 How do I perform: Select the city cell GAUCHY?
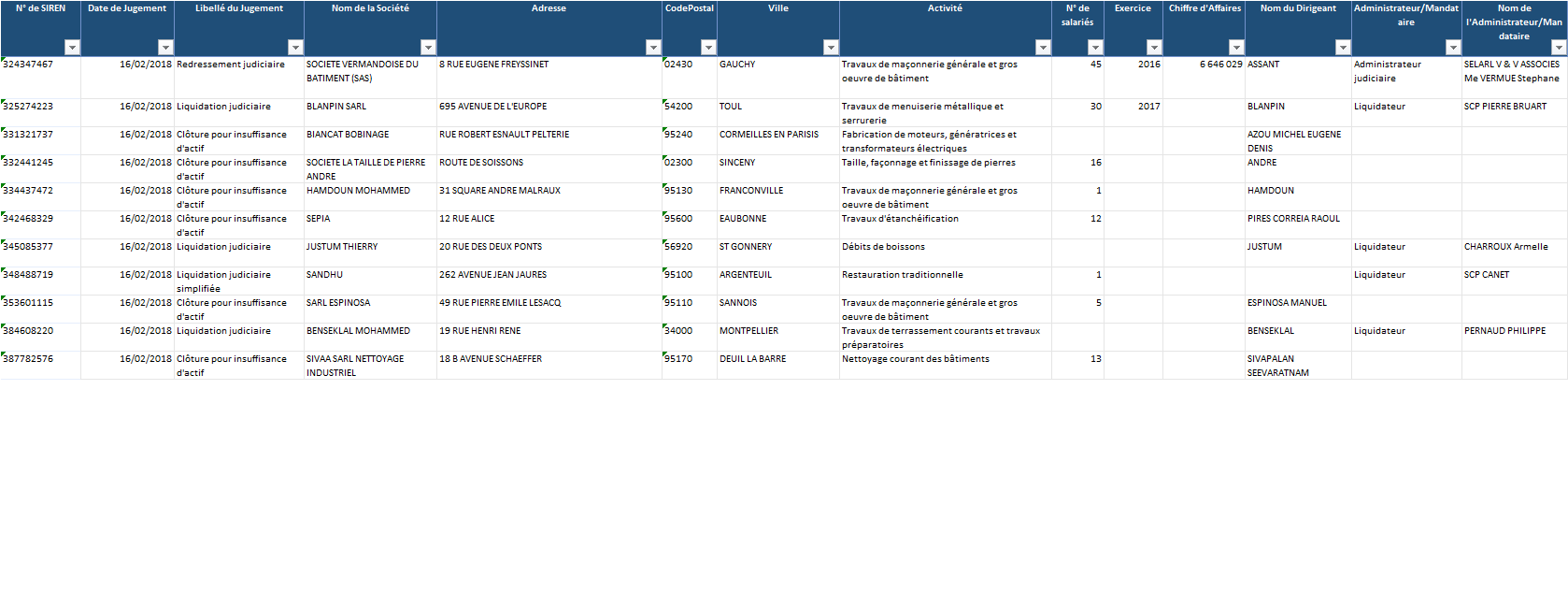coord(778,78)
